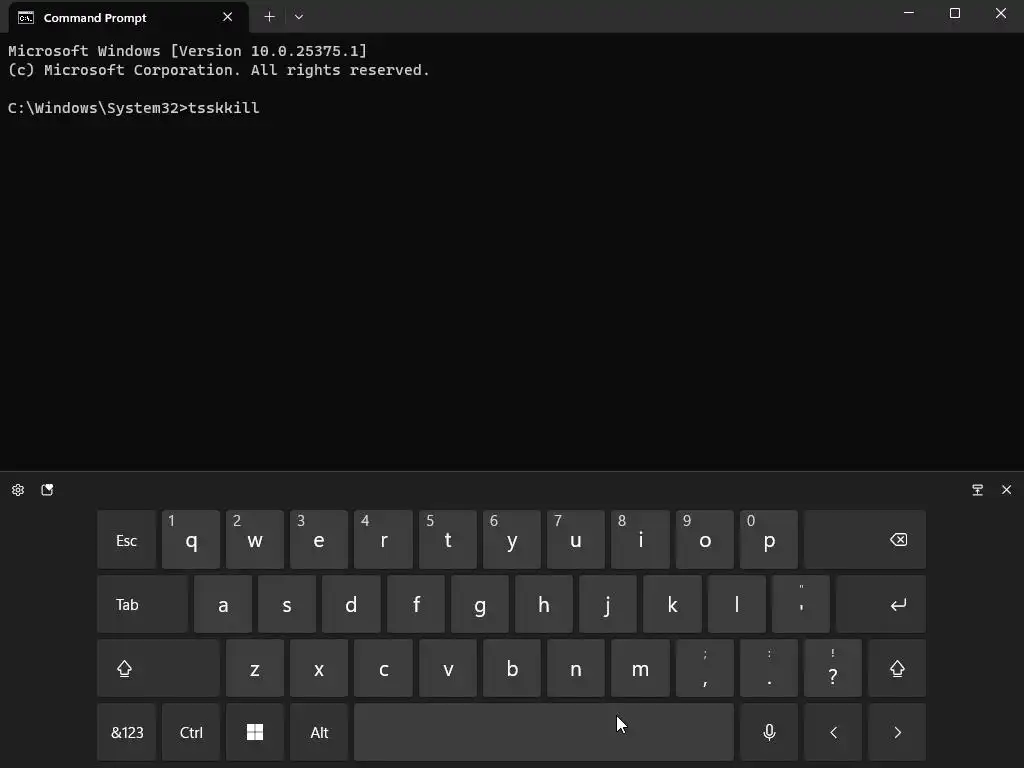1024x768 pixels.
Task: Tap the l key
Action: (x=737, y=604)
